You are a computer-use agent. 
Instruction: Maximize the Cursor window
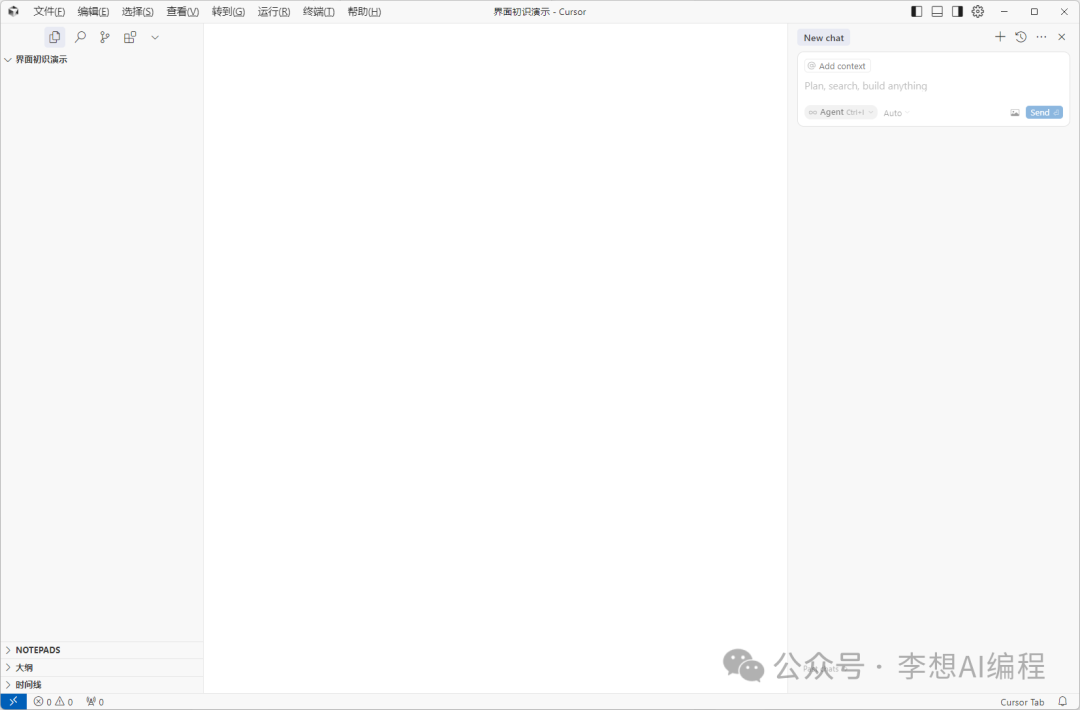pos(1034,11)
